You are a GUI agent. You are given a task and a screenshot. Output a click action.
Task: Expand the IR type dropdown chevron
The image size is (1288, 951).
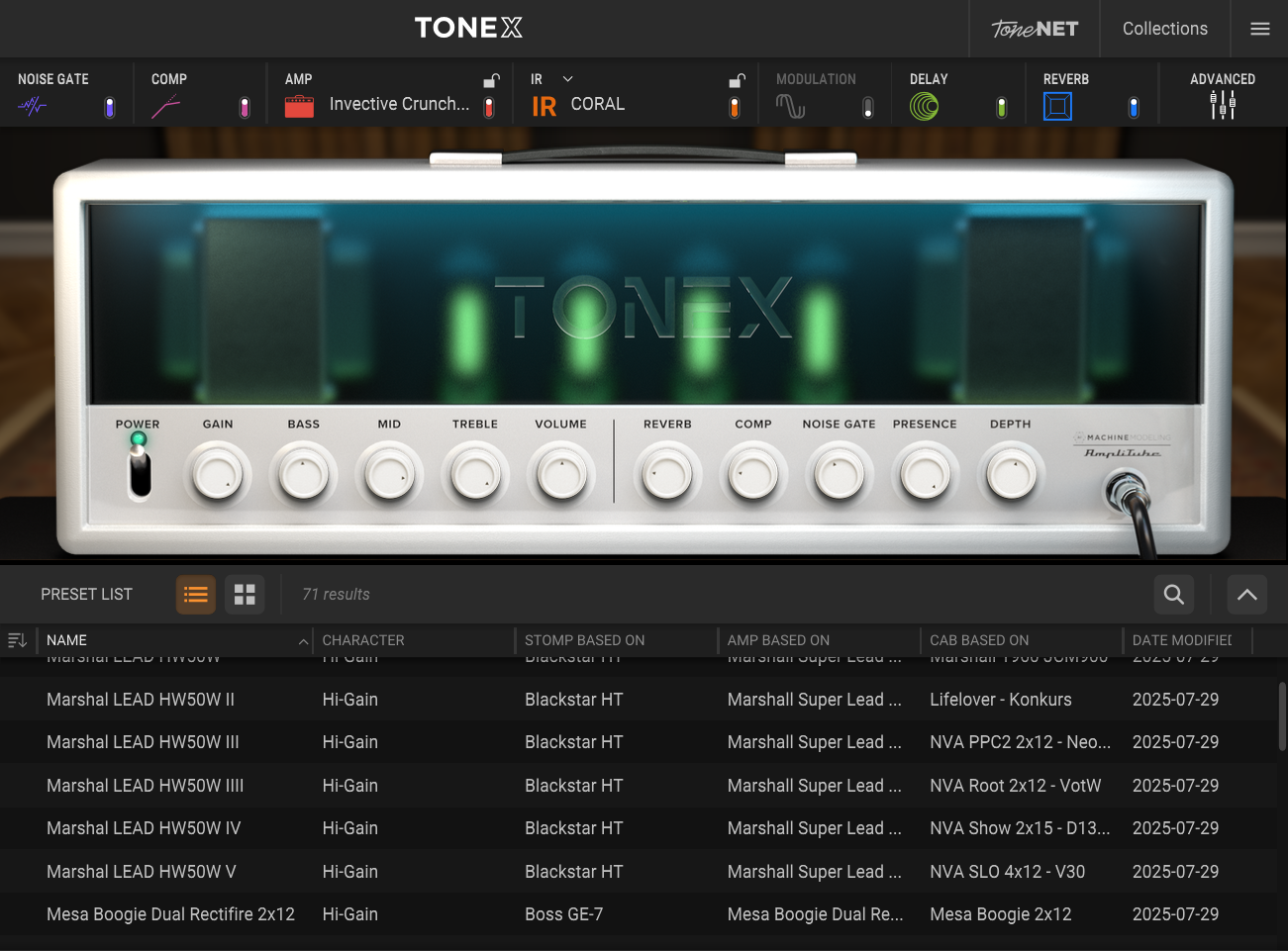568,79
